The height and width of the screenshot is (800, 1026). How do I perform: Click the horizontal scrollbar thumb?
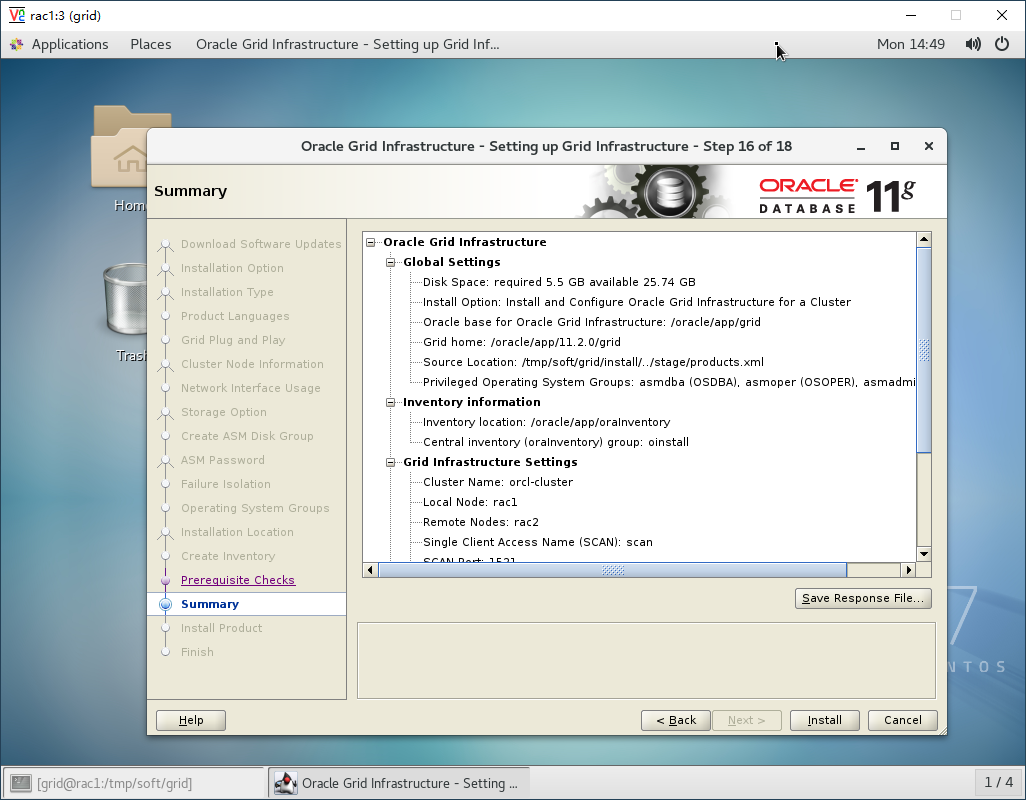click(x=612, y=570)
